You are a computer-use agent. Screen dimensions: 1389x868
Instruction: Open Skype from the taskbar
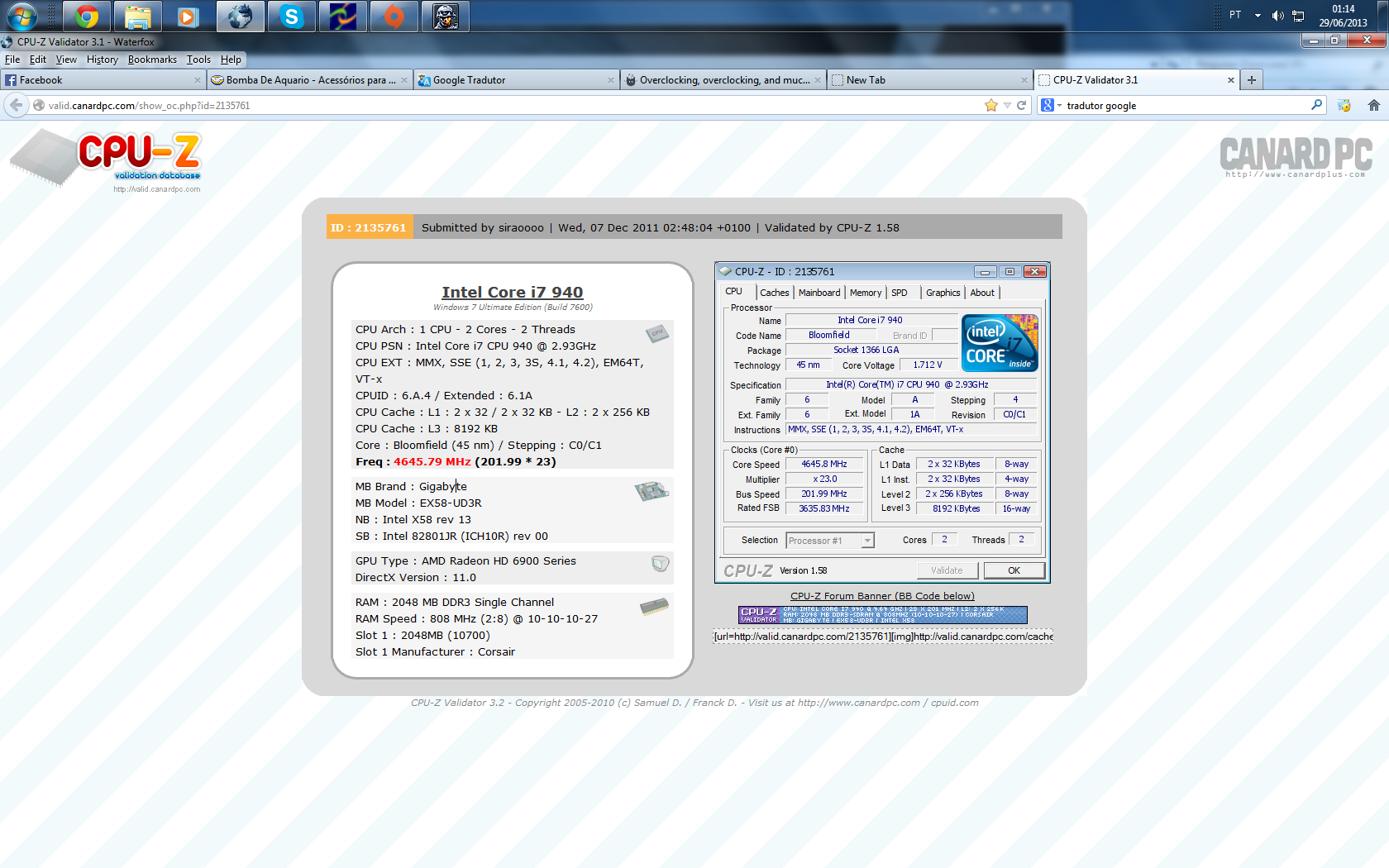pos(291,16)
